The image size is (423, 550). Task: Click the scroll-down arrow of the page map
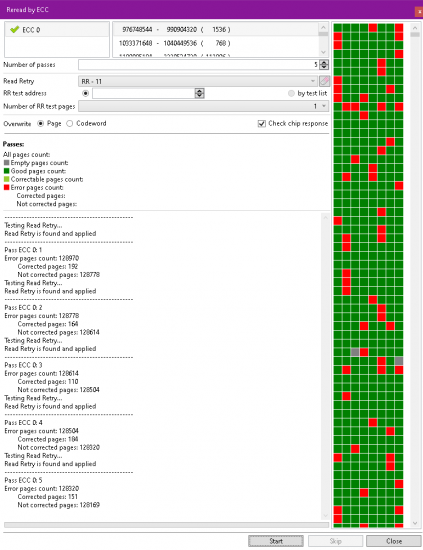pos(415,523)
